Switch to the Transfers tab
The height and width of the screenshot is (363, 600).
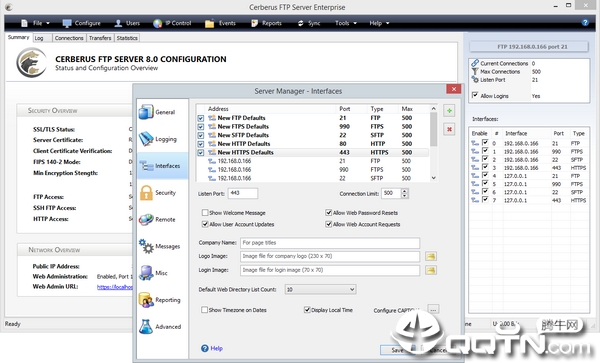pyautogui.click(x=100, y=38)
